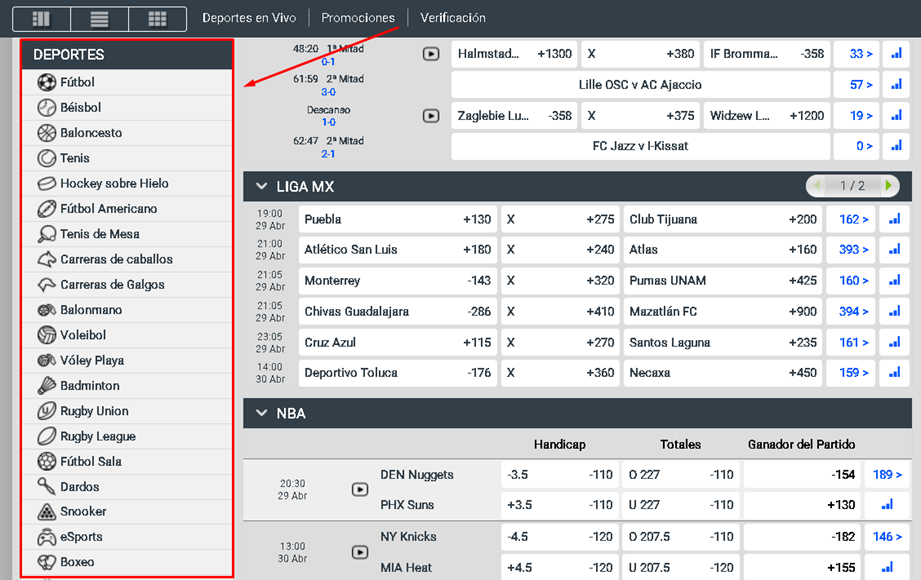The image size is (921, 580).
Task: Select Fútbol Americano category
Action: (x=127, y=209)
